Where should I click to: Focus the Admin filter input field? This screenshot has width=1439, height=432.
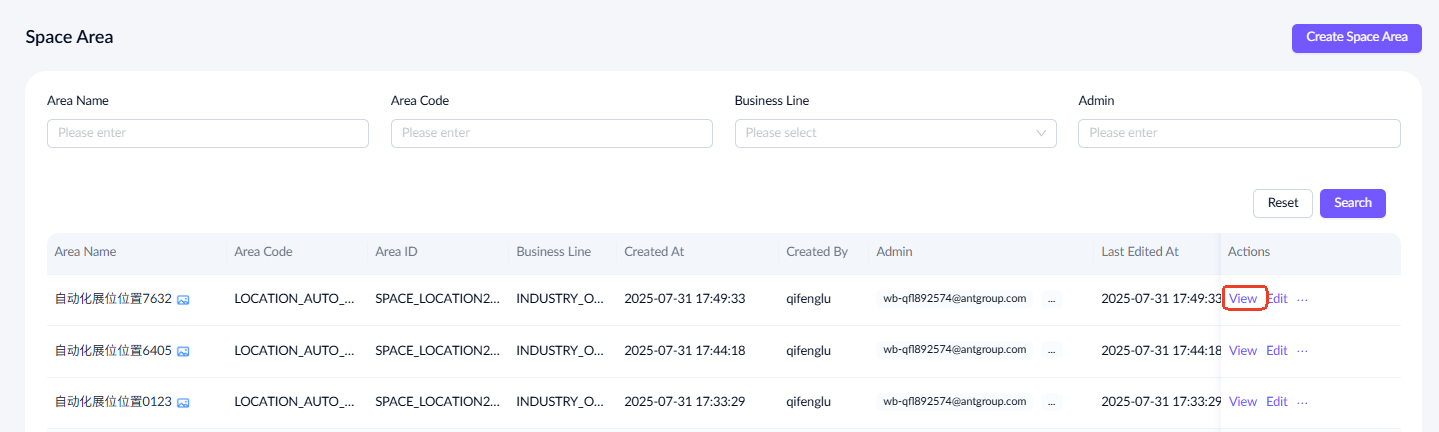(x=1239, y=133)
